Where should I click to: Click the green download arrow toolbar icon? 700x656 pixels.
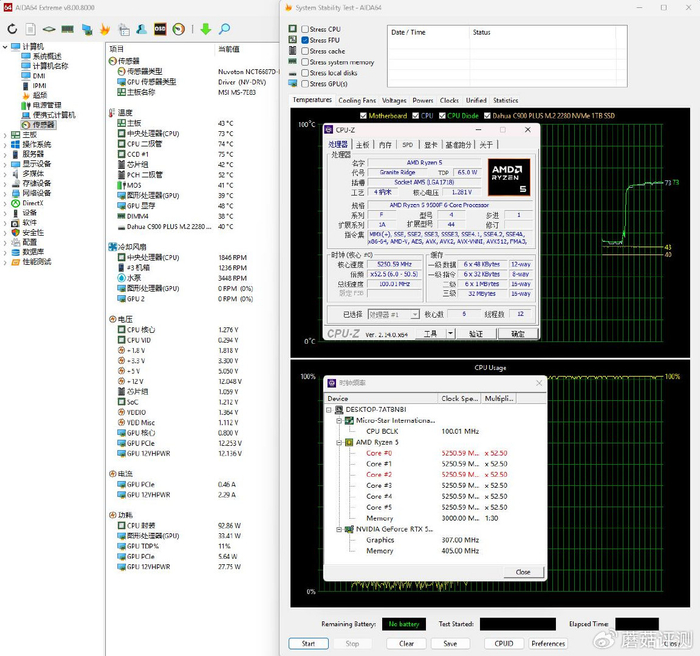coord(205,29)
